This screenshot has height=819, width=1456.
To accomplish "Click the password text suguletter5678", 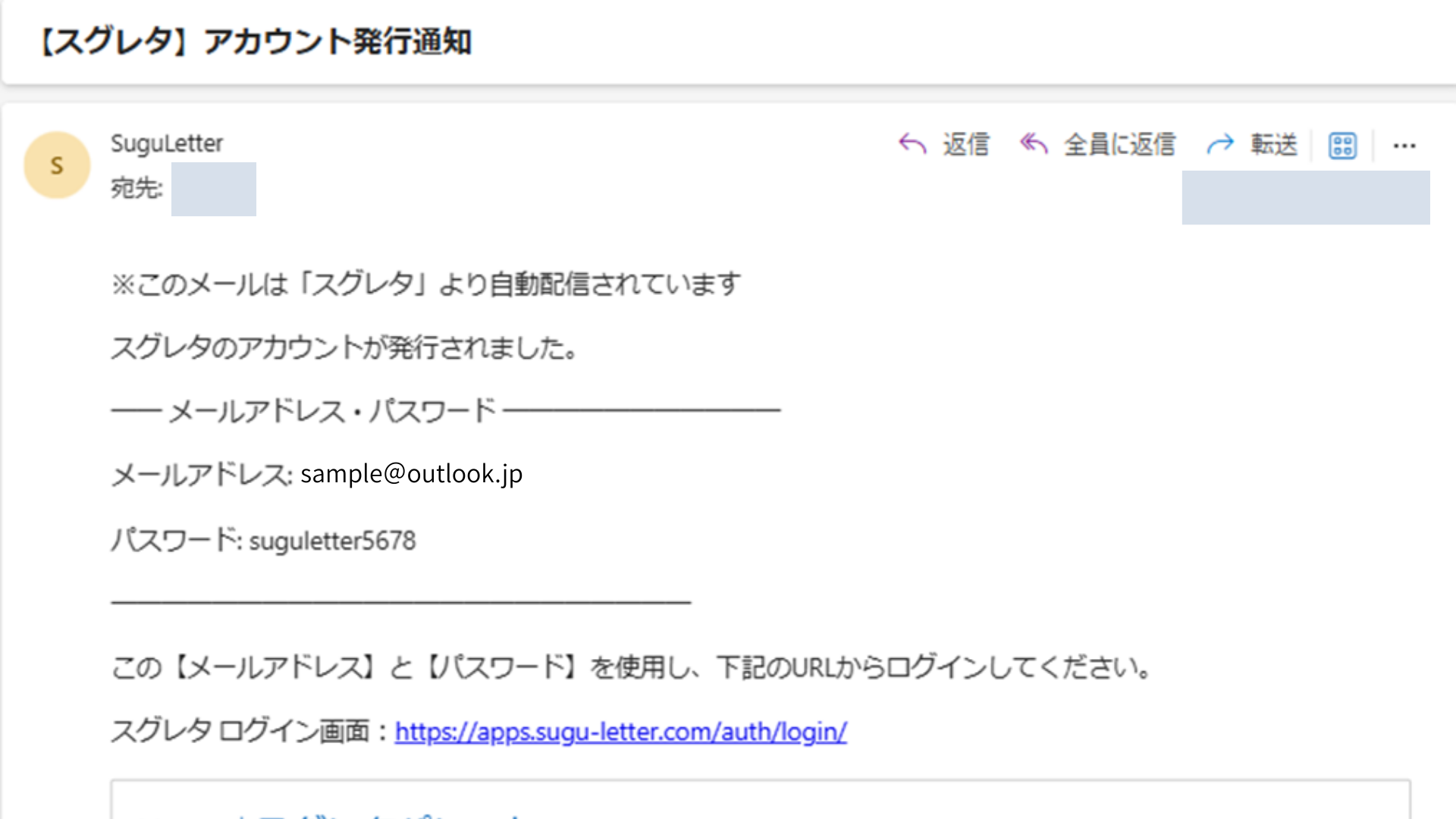I will pyautogui.click(x=332, y=541).
